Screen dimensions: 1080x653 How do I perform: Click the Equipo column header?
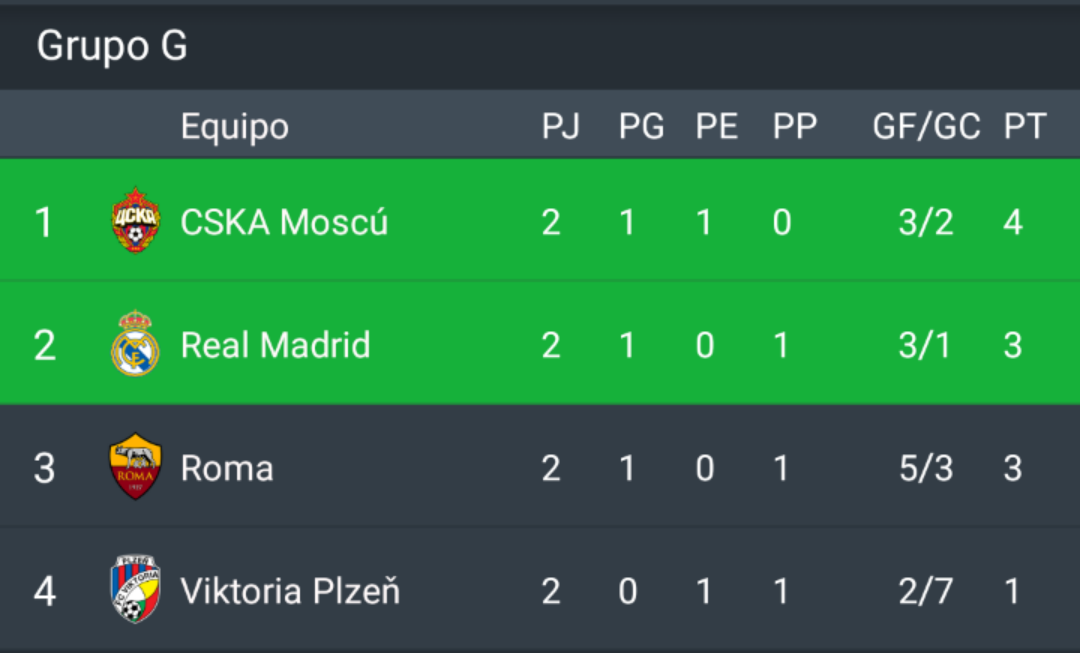234,127
